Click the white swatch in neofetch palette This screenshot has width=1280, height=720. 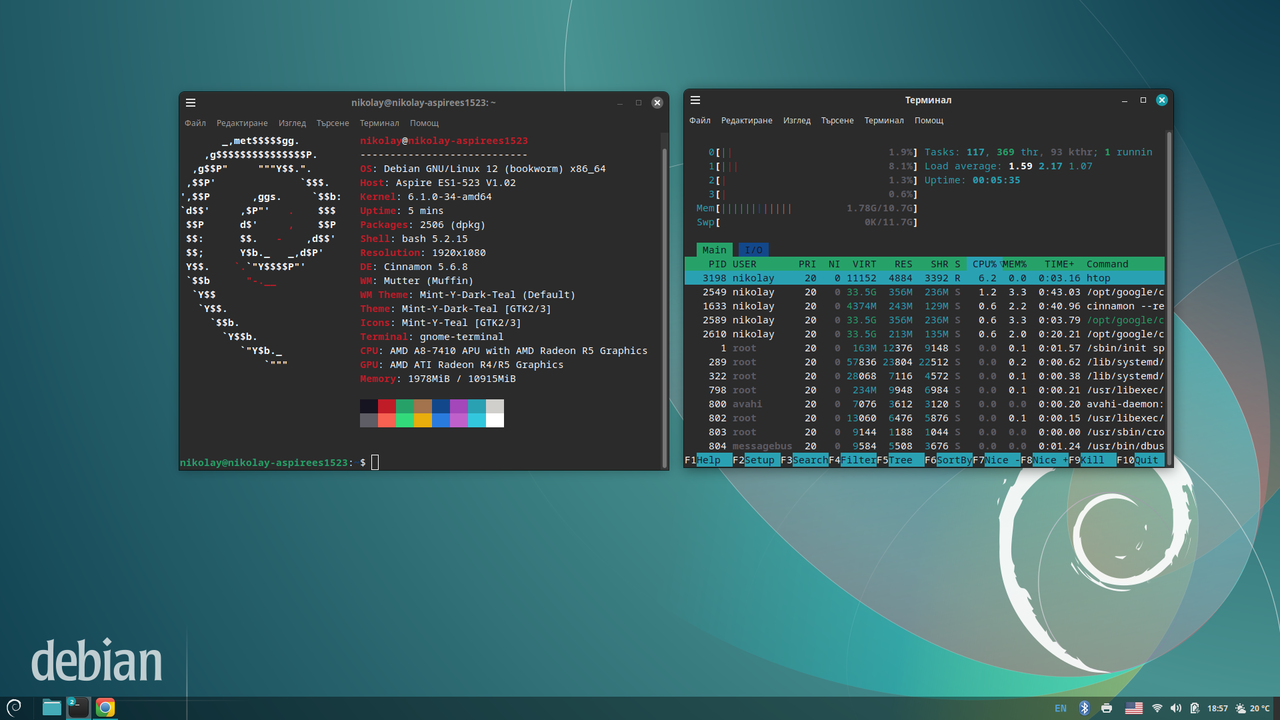(x=495, y=420)
